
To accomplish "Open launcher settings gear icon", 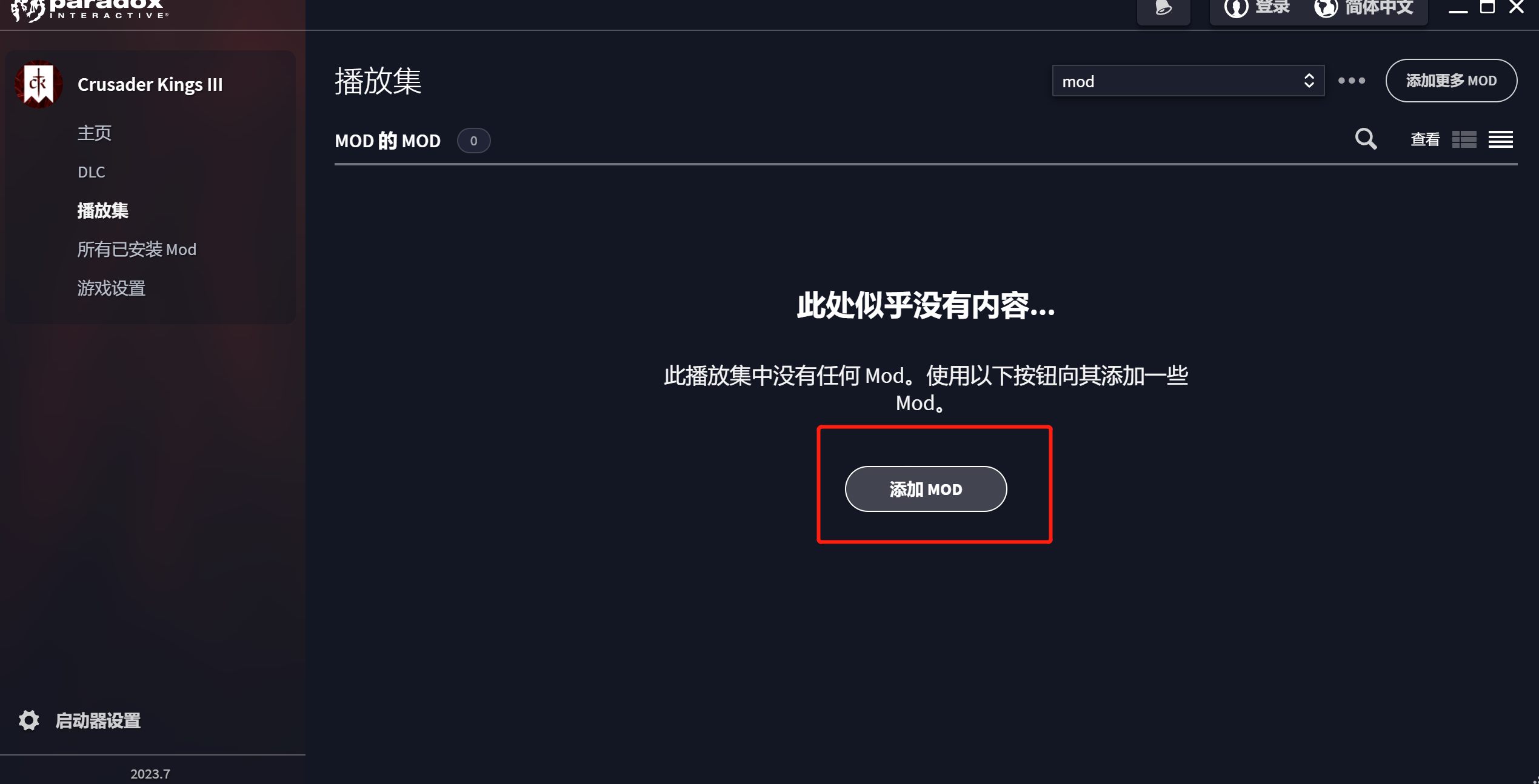I will (28, 720).
